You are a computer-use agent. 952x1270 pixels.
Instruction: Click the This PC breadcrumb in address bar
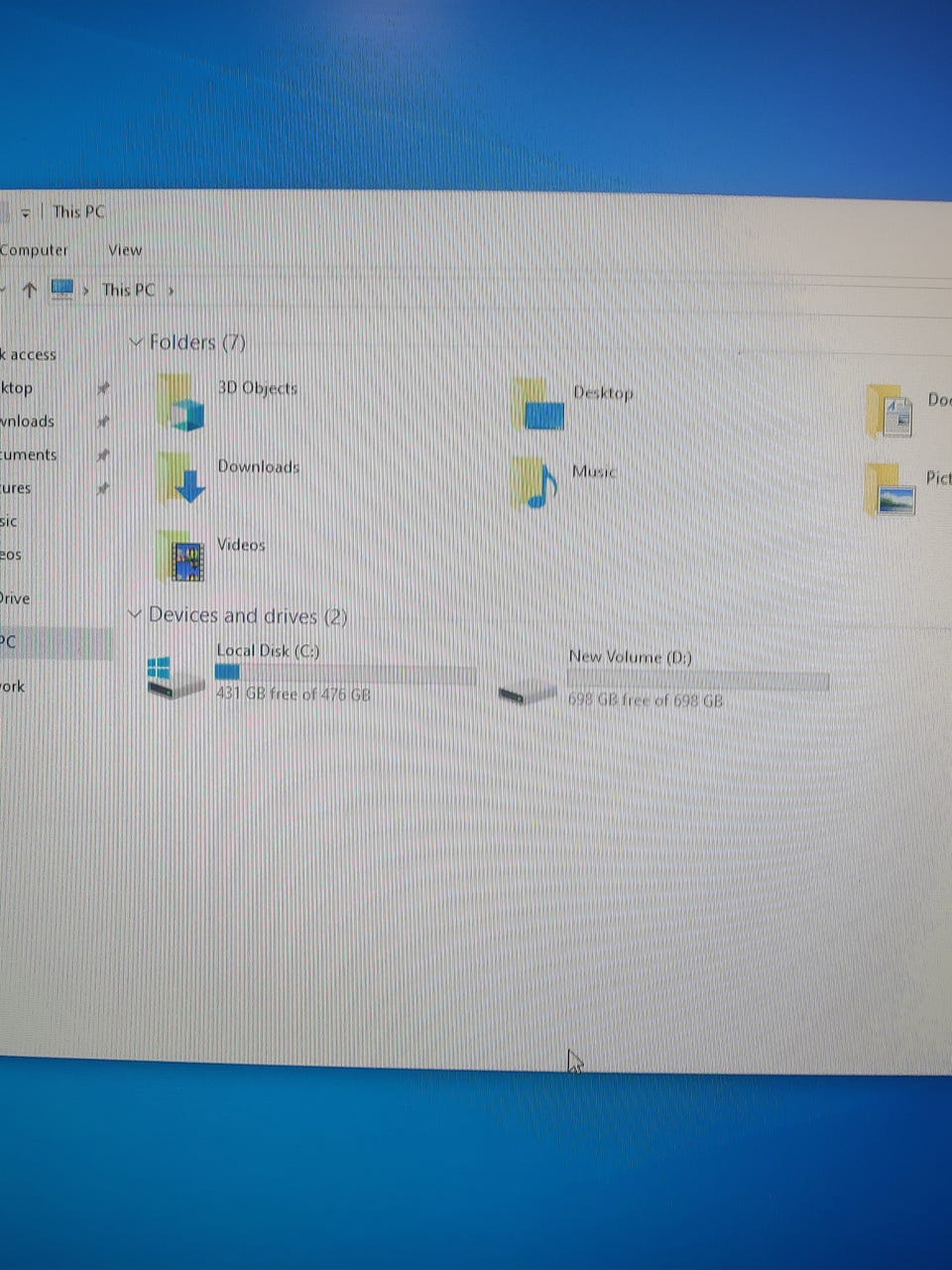129,290
